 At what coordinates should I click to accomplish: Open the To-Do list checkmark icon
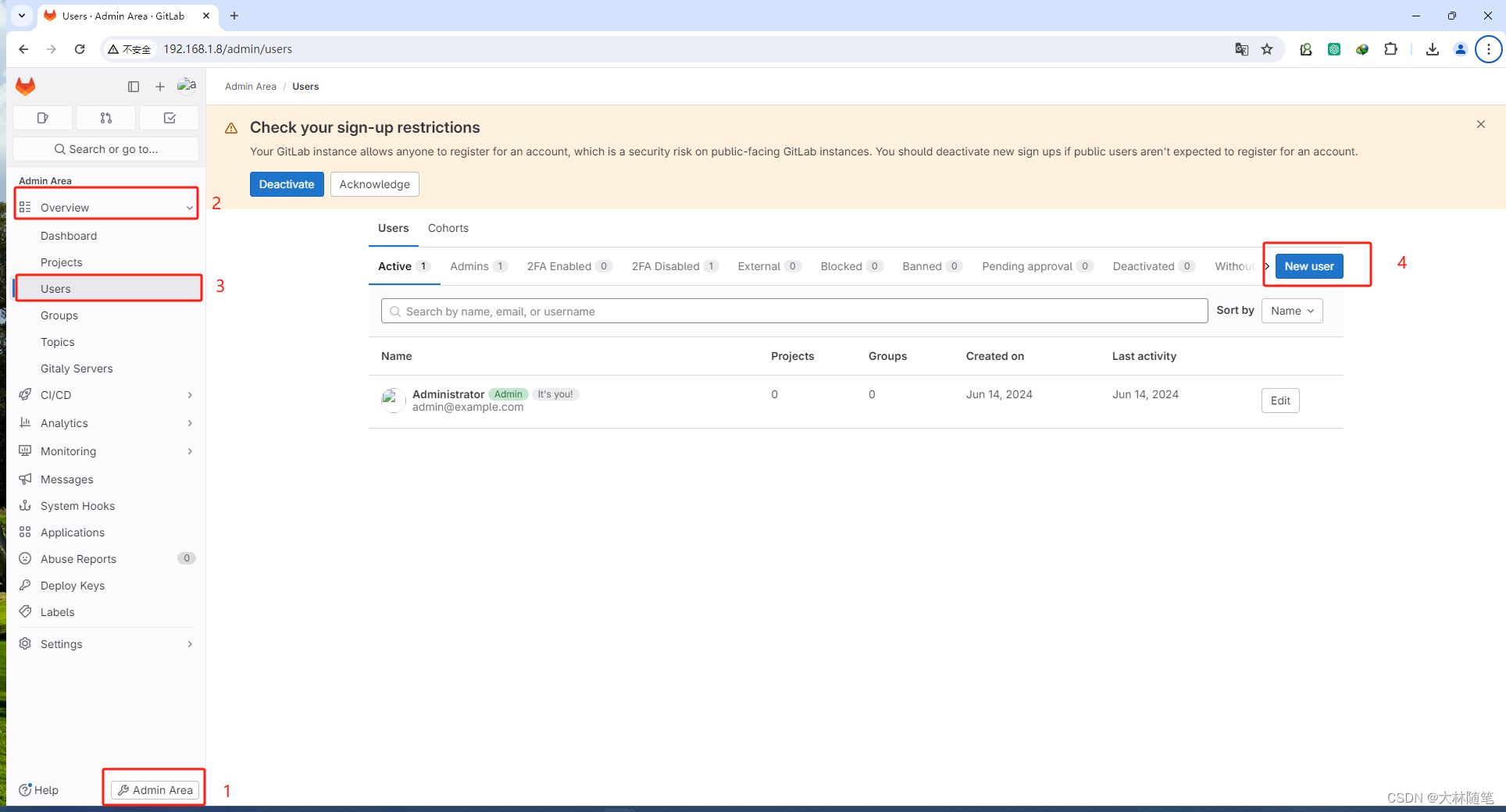coord(169,117)
